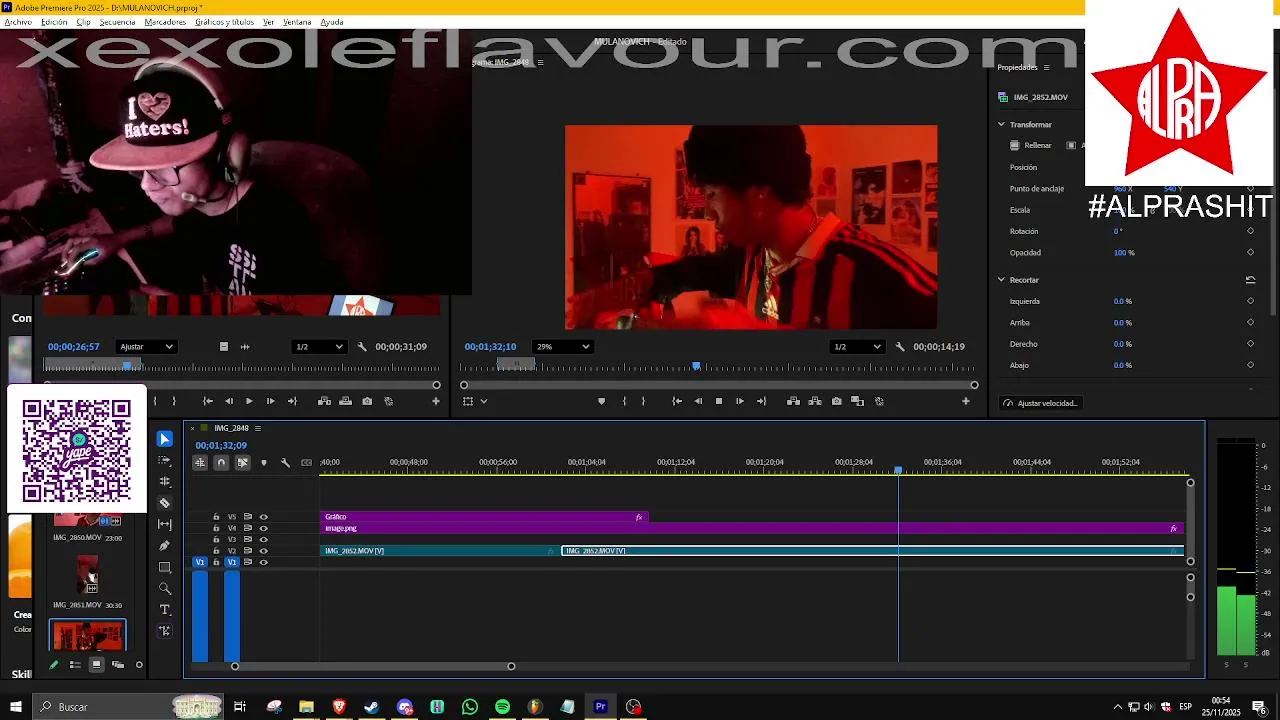The height and width of the screenshot is (720, 1280).
Task: Open Propiedades panel menu
Action: pyautogui.click(x=1047, y=67)
